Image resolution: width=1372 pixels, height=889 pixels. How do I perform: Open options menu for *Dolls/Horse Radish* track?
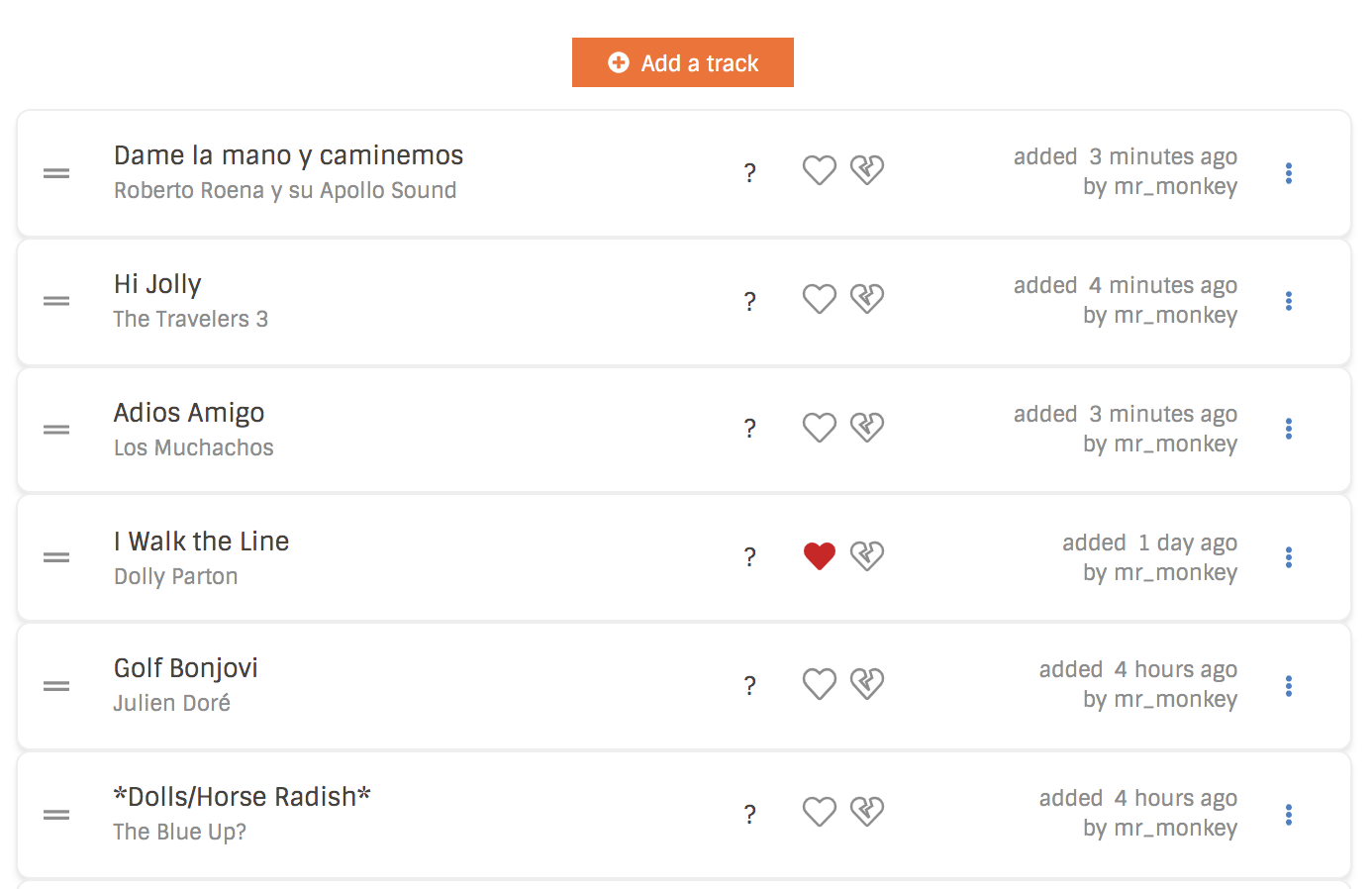[1289, 814]
